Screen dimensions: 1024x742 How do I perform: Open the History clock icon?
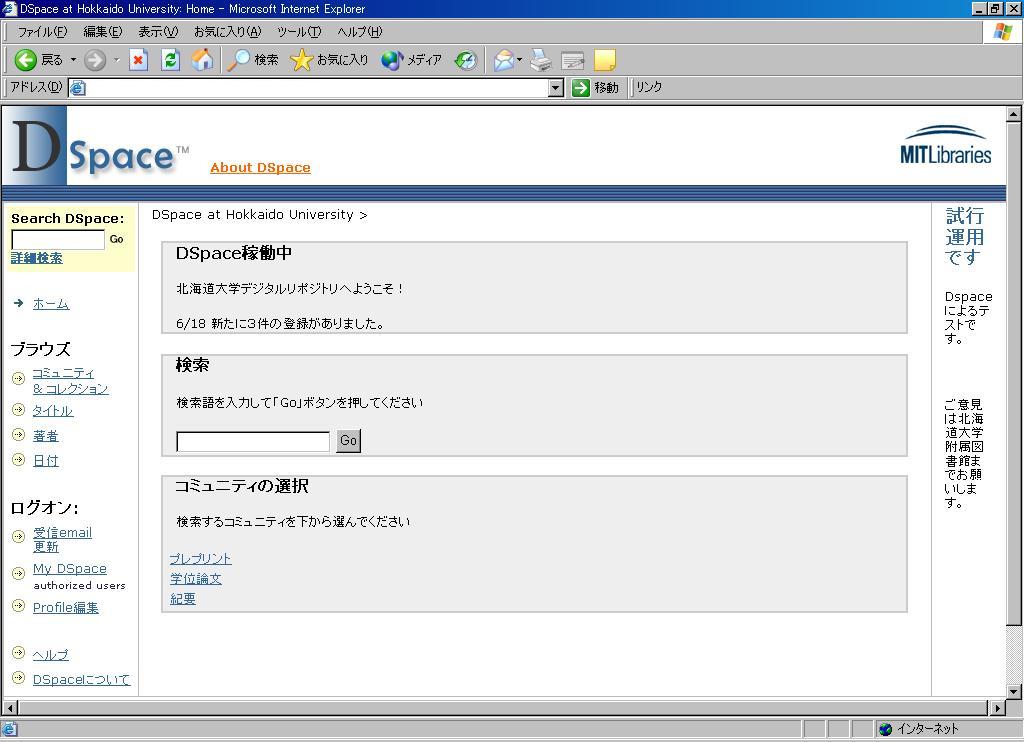click(466, 60)
